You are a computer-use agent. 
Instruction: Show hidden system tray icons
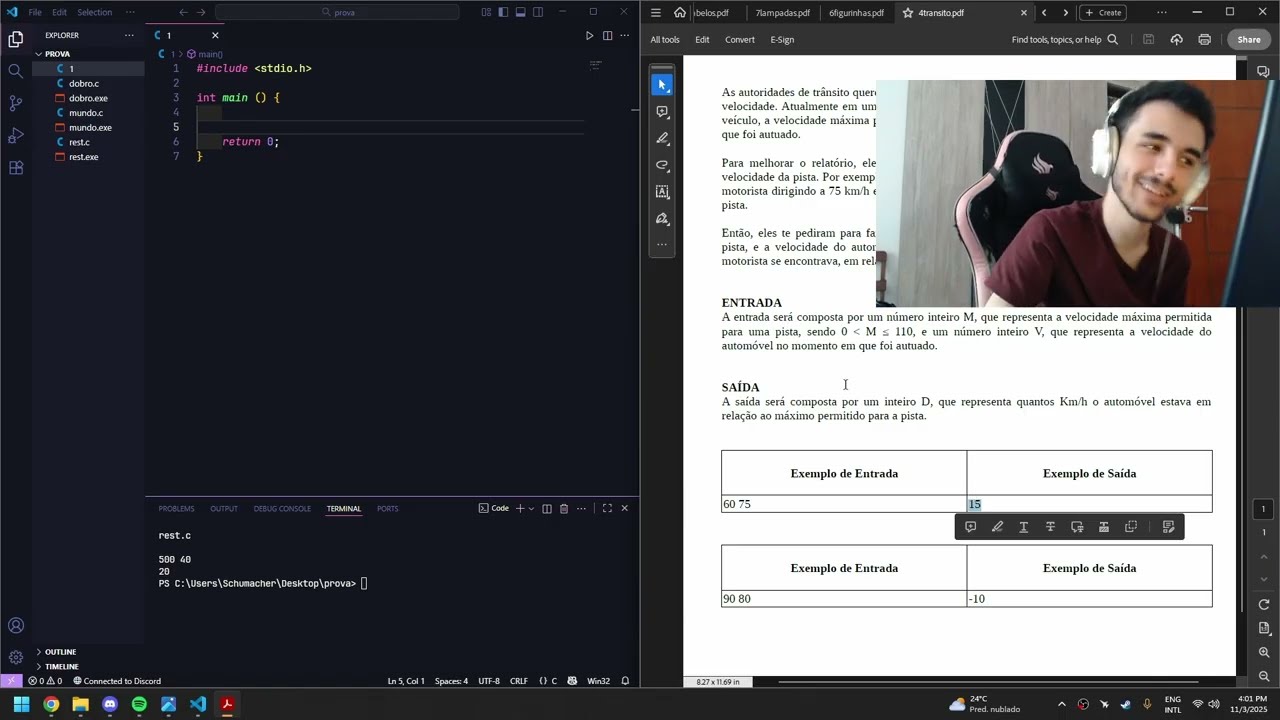click(x=1061, y=704)
